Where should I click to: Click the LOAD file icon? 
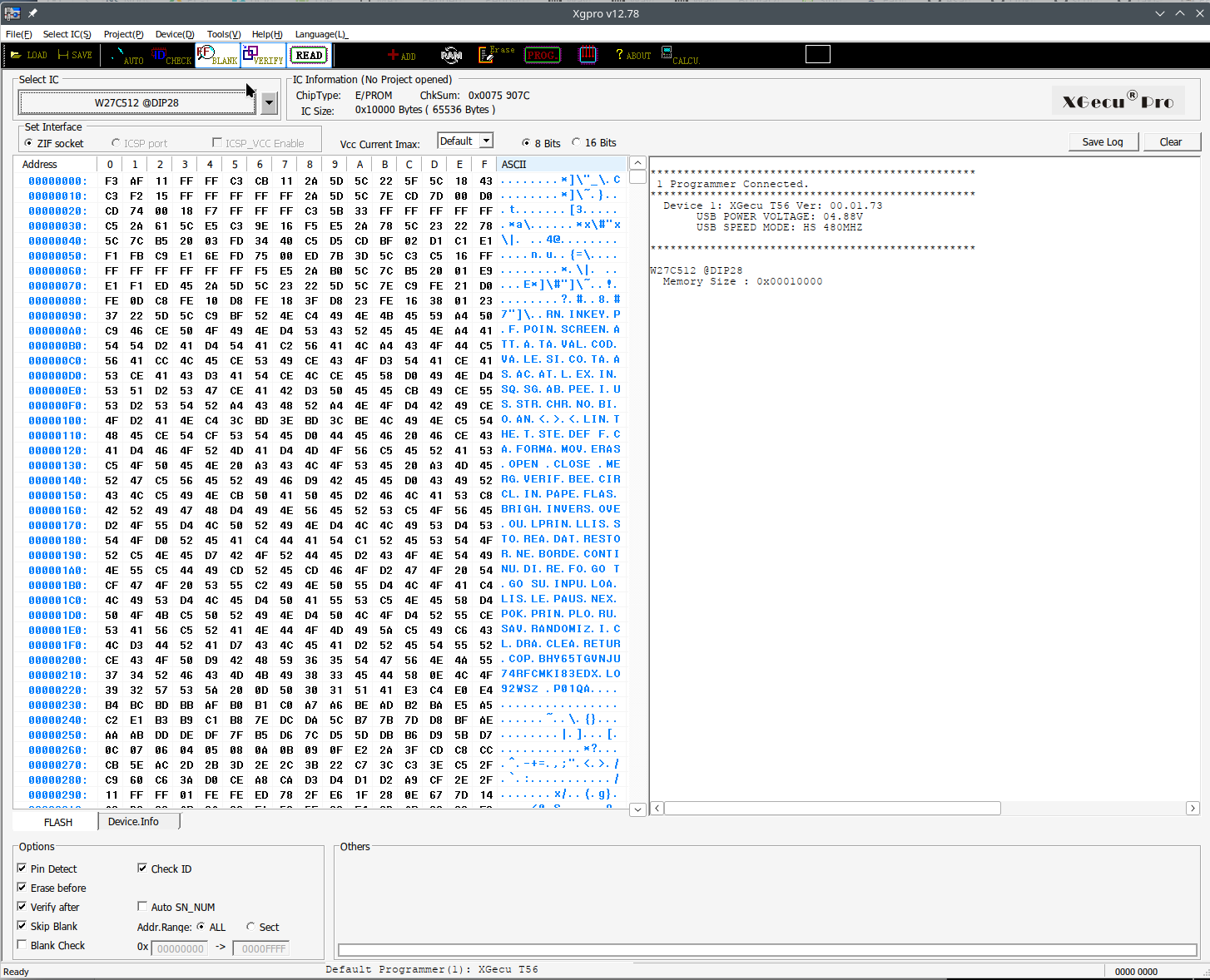point(28,55)
